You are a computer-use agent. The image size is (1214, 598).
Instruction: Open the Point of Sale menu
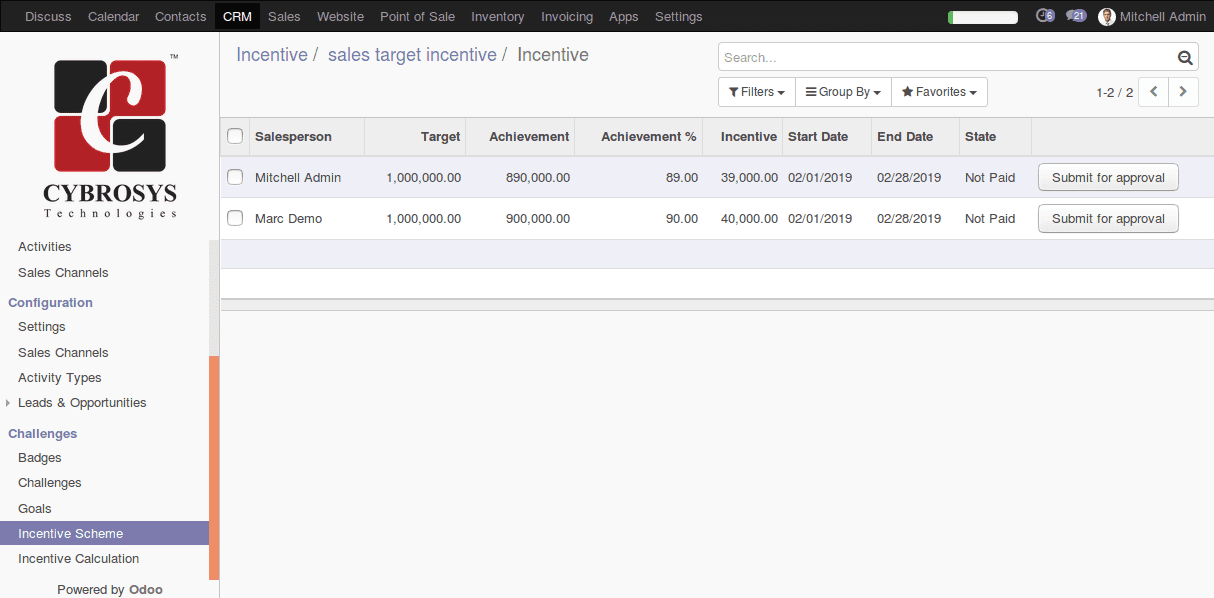(x=417, y=16)
